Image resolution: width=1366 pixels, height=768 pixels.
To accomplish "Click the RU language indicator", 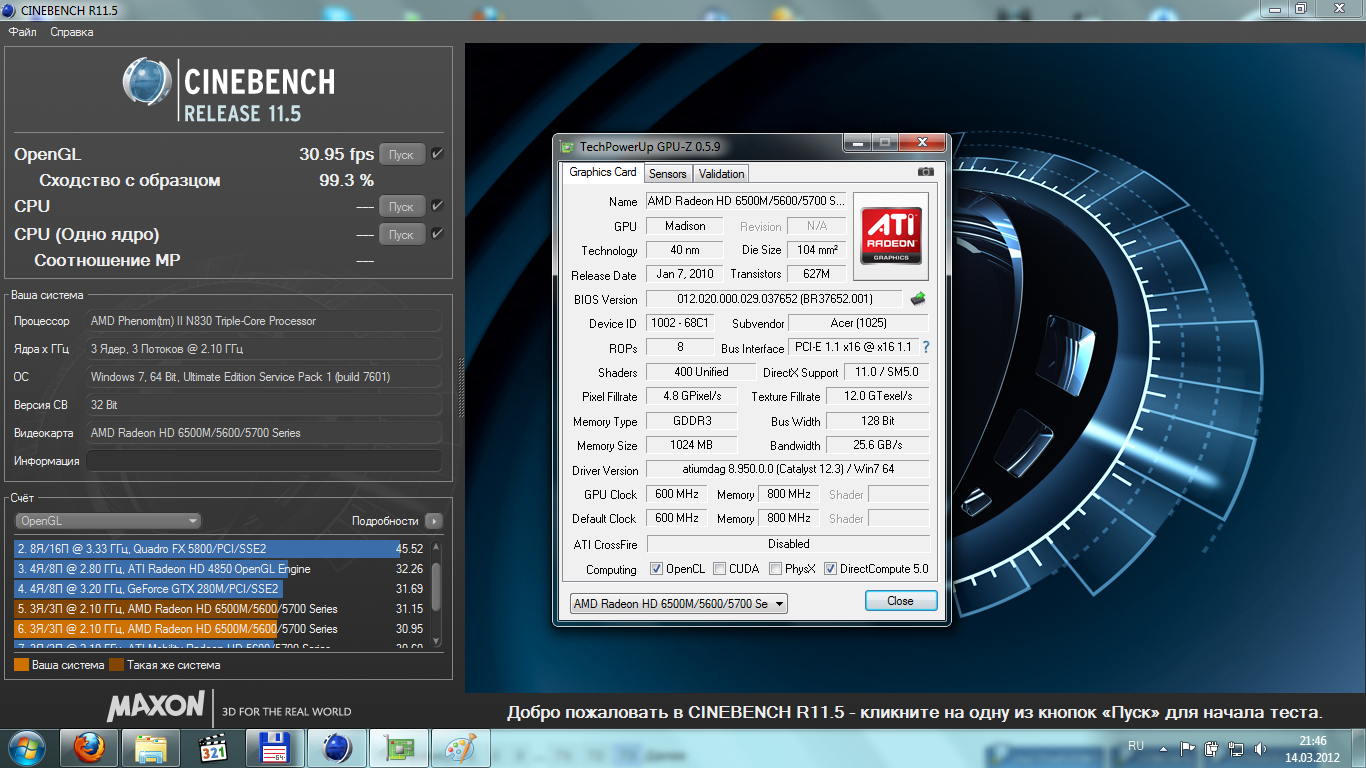I will [x=1136, y=746].
